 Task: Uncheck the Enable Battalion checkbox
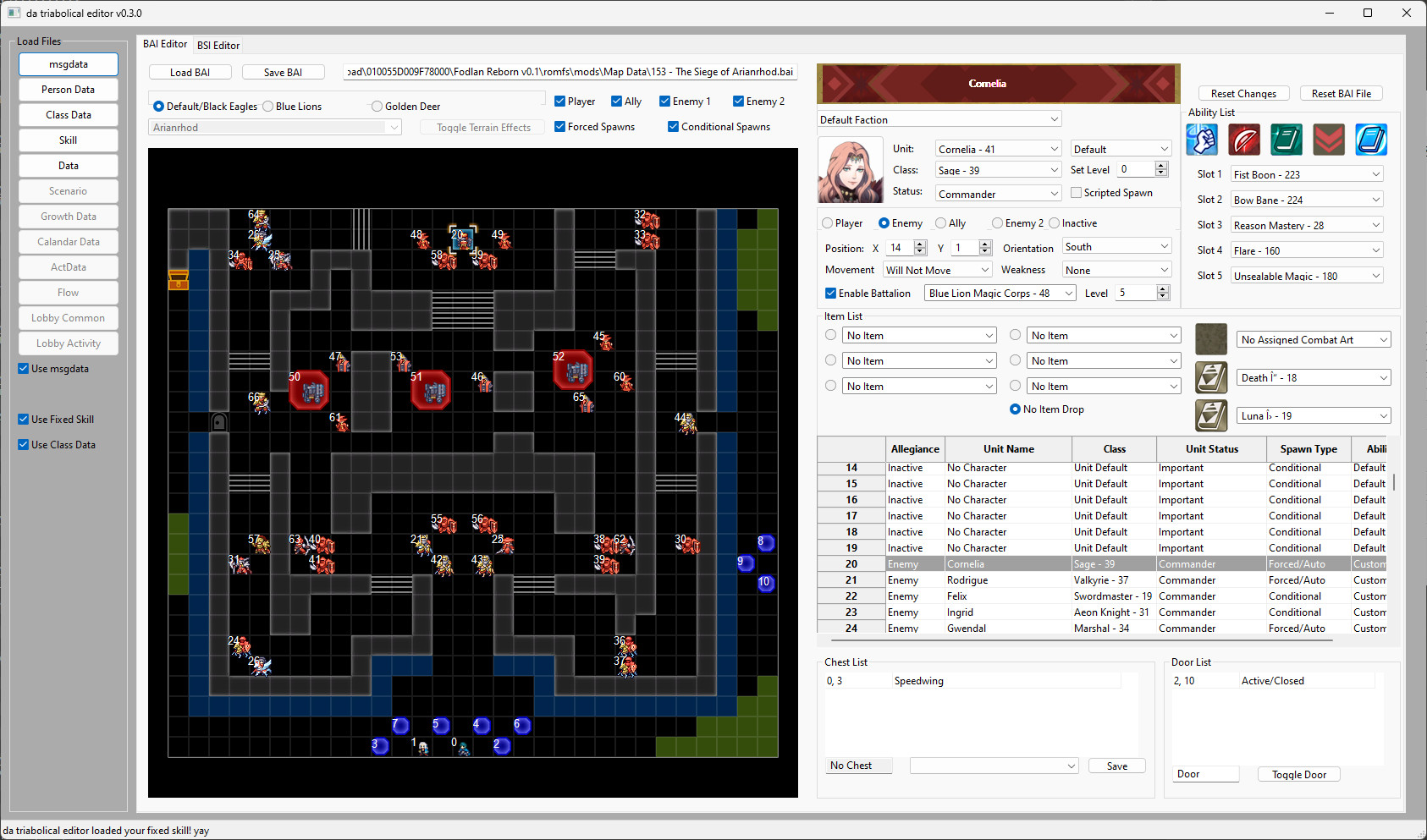click(x=830, y=293)
